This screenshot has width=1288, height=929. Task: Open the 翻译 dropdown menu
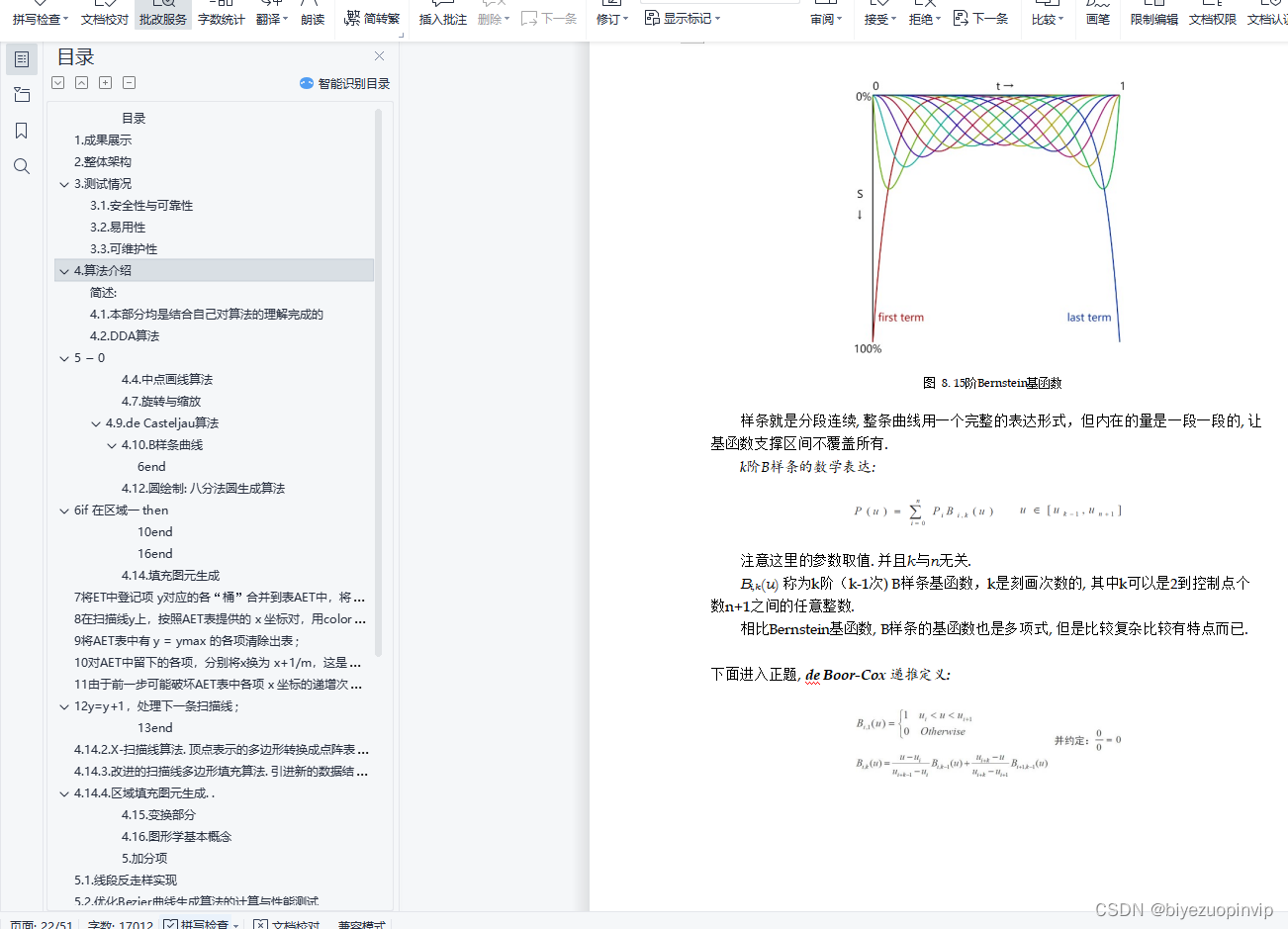268,18
